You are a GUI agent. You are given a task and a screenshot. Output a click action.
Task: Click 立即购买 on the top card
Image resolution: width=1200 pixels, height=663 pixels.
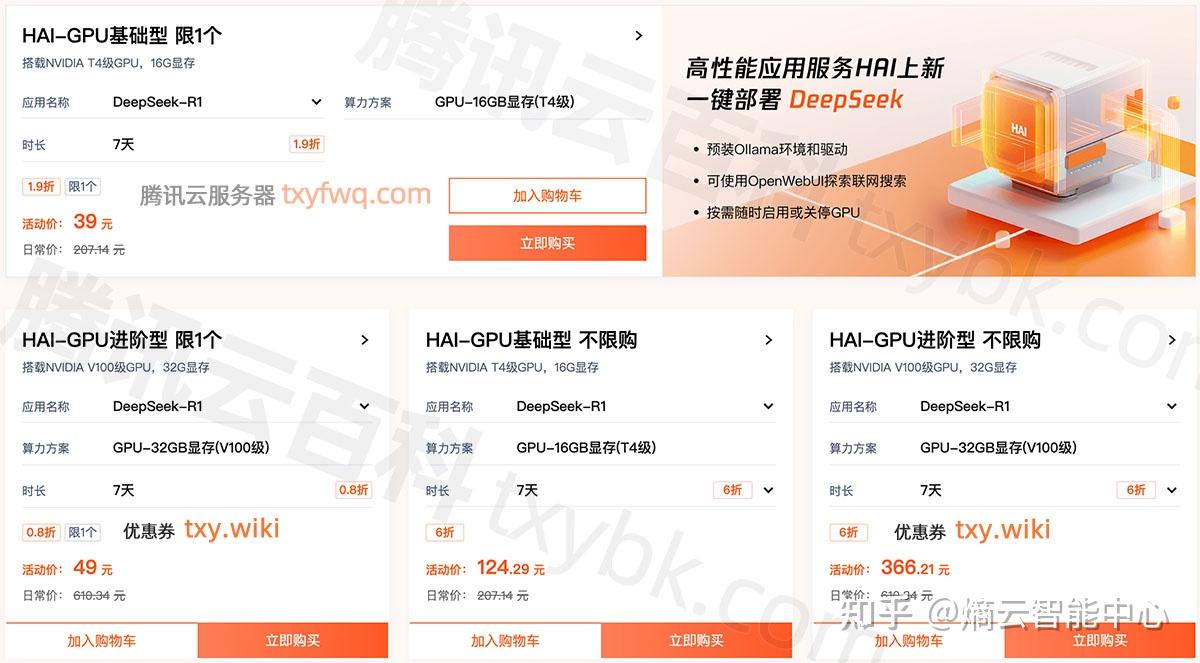(547, 242)
